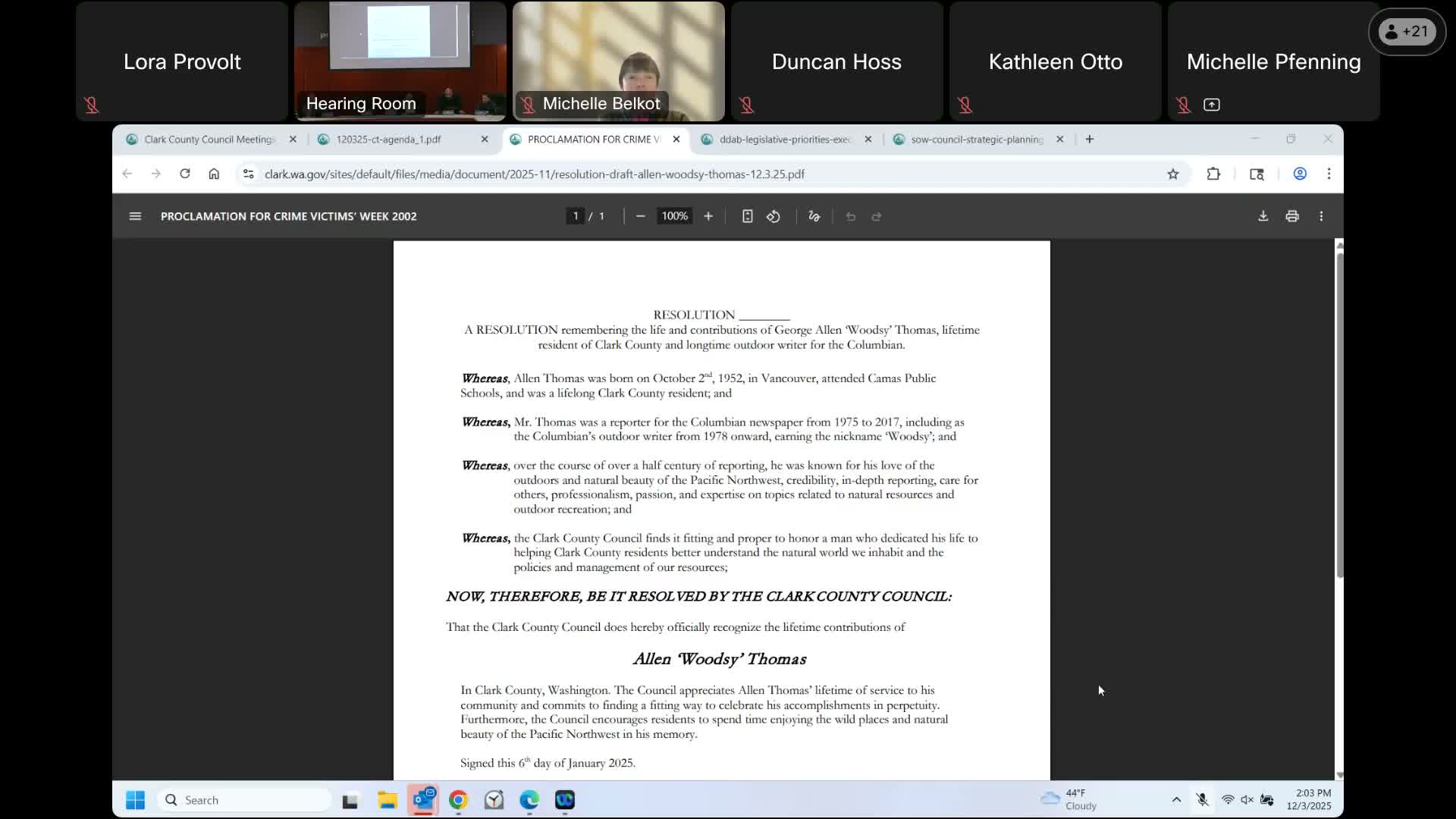Bookmark this page with the star
This screenshot has height=819, width=1456.
pyautogui.click(x=1173, y=174)
